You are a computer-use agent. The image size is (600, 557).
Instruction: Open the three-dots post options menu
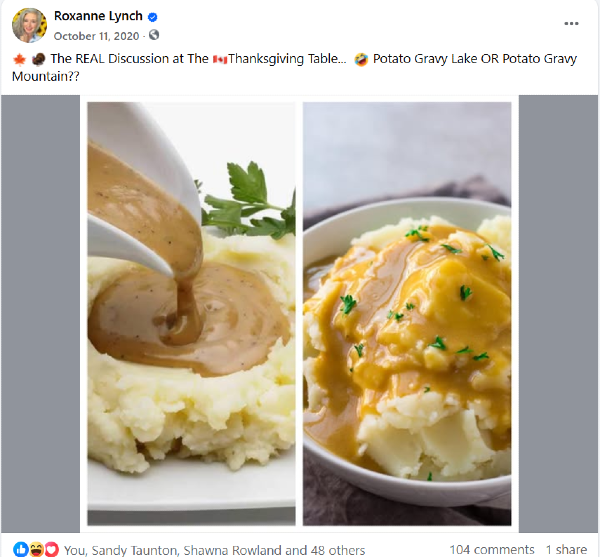(571, 23)
